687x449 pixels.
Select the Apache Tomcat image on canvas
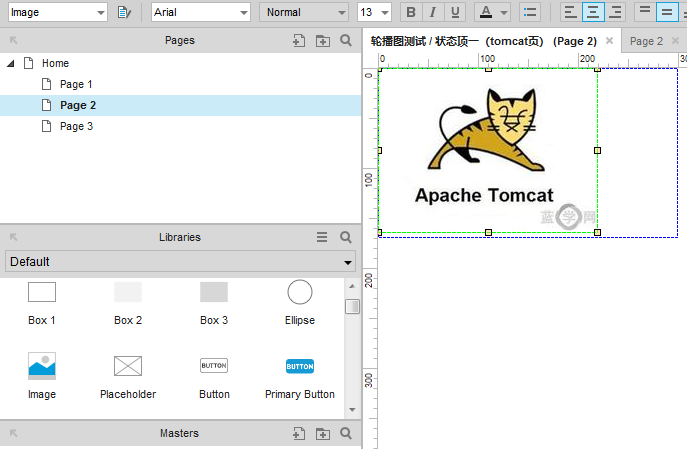(488, 150)
